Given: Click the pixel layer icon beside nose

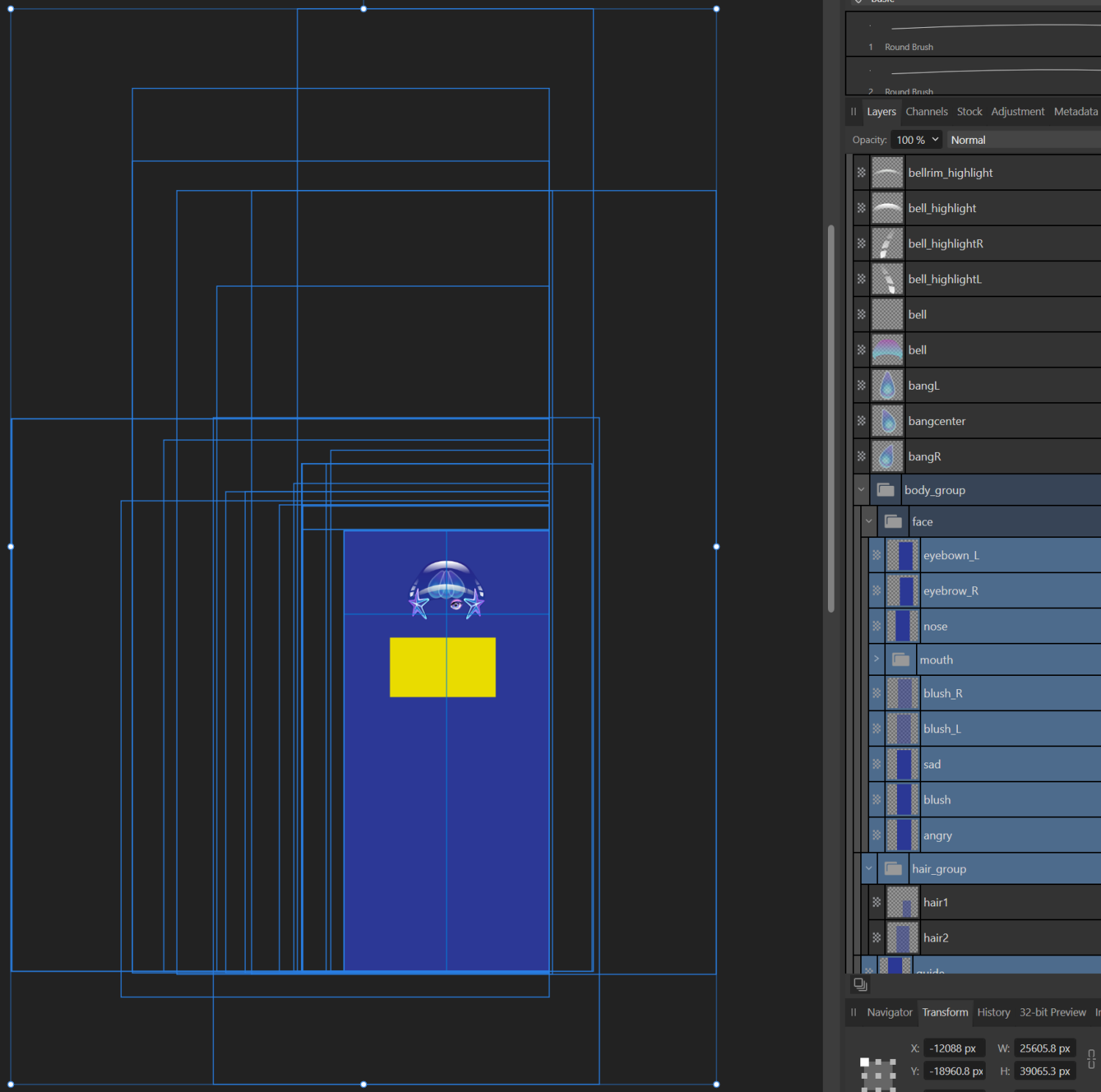Looking at the screenshot, I should tap(876, 627).
